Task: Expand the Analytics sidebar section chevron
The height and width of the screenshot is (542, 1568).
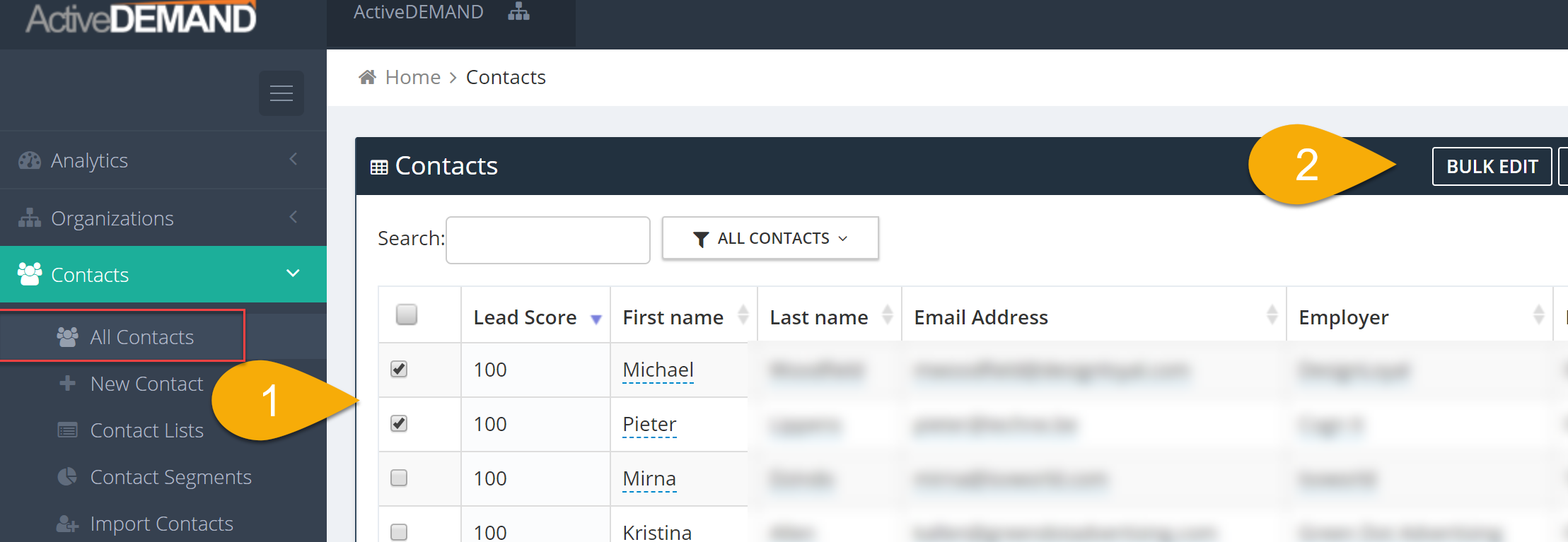Action: (294, 159)
